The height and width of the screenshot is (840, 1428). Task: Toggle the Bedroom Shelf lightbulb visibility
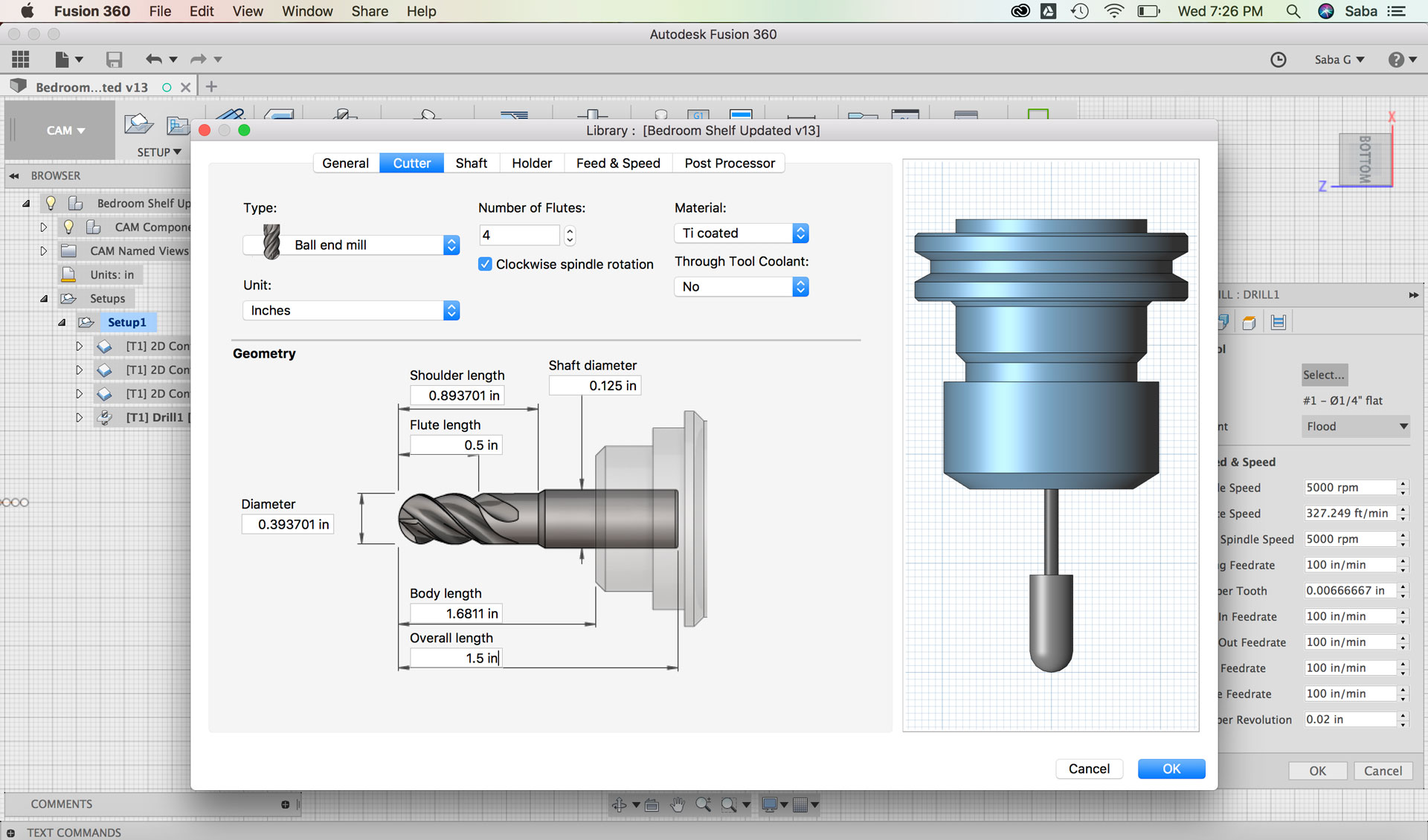click(51, 203)
